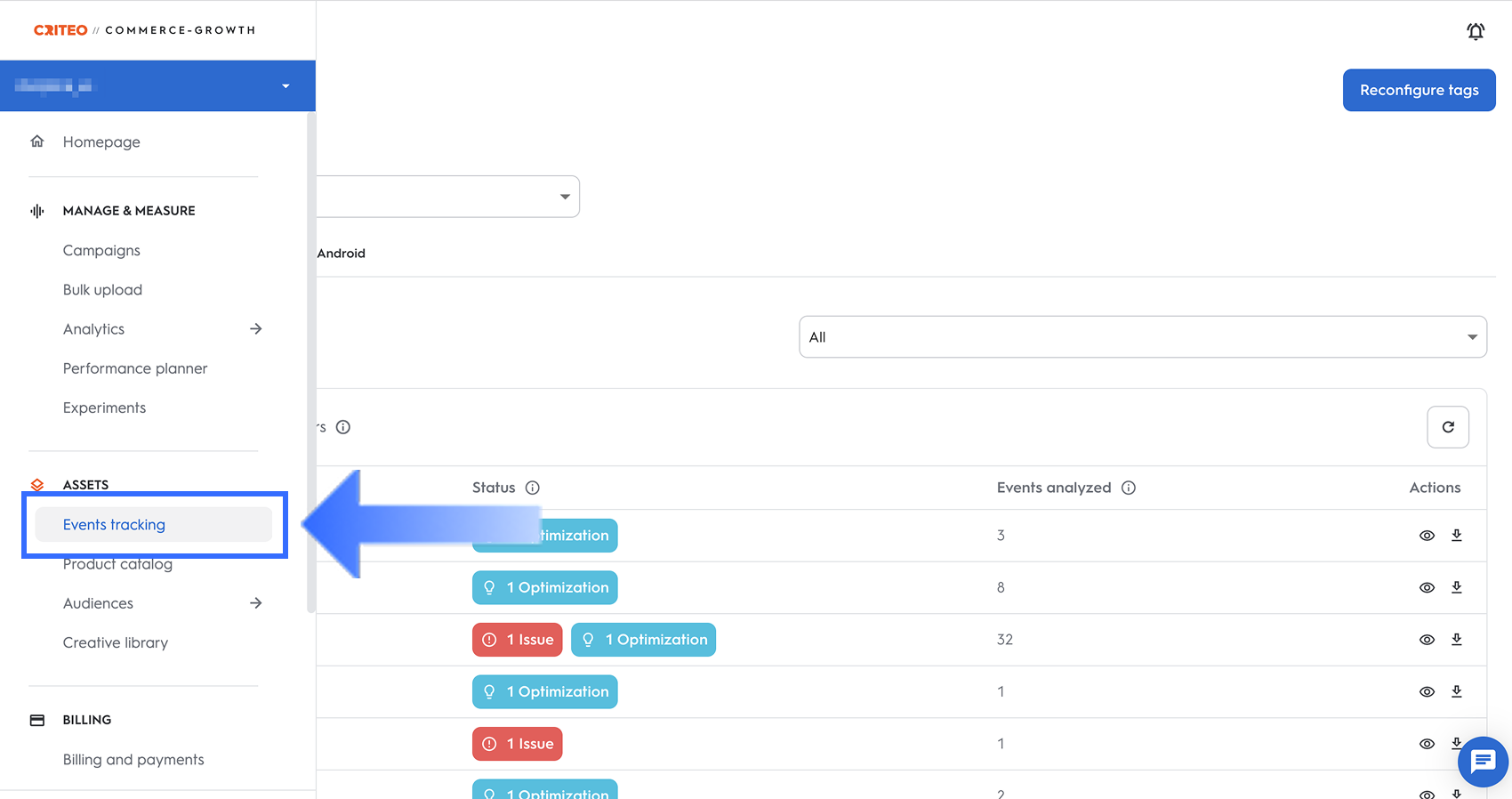Open the chat support bubble
The height and width of the screenshot is (799, 1512).
tap(1483, 762)
